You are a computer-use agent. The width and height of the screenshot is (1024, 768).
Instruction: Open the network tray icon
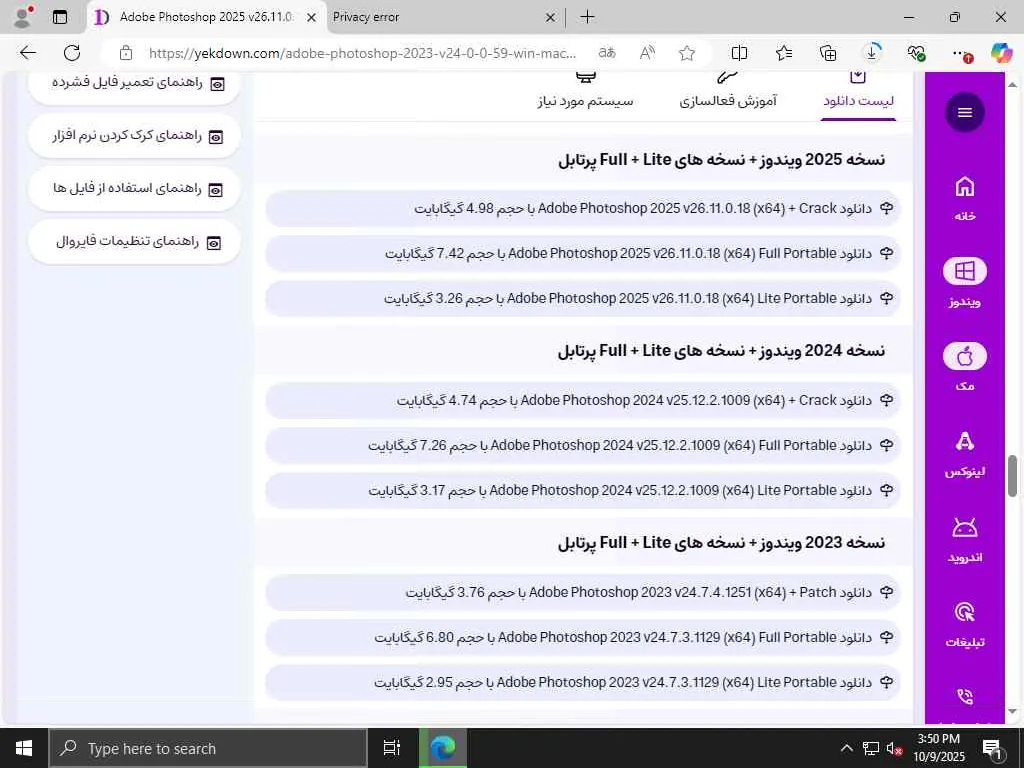tap(871, 748)
